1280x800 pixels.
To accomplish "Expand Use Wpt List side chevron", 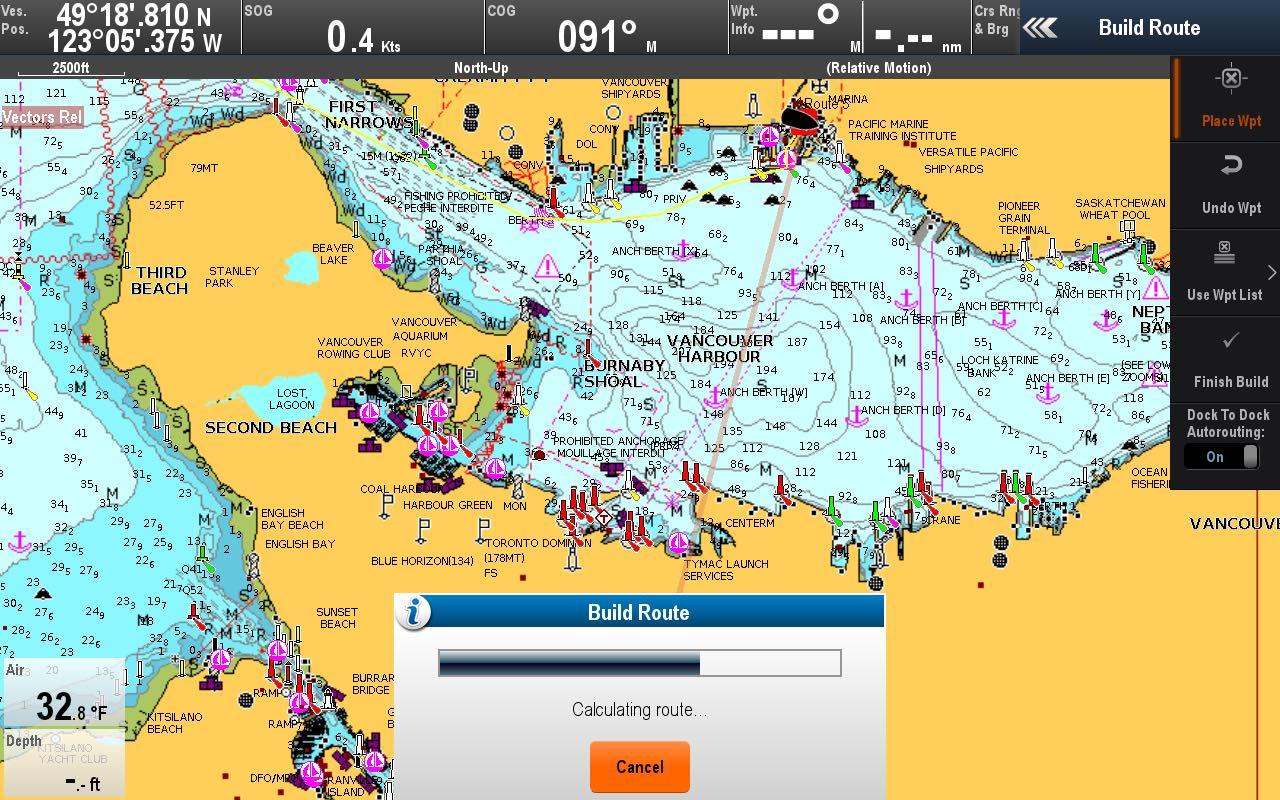I will 1271,273.
